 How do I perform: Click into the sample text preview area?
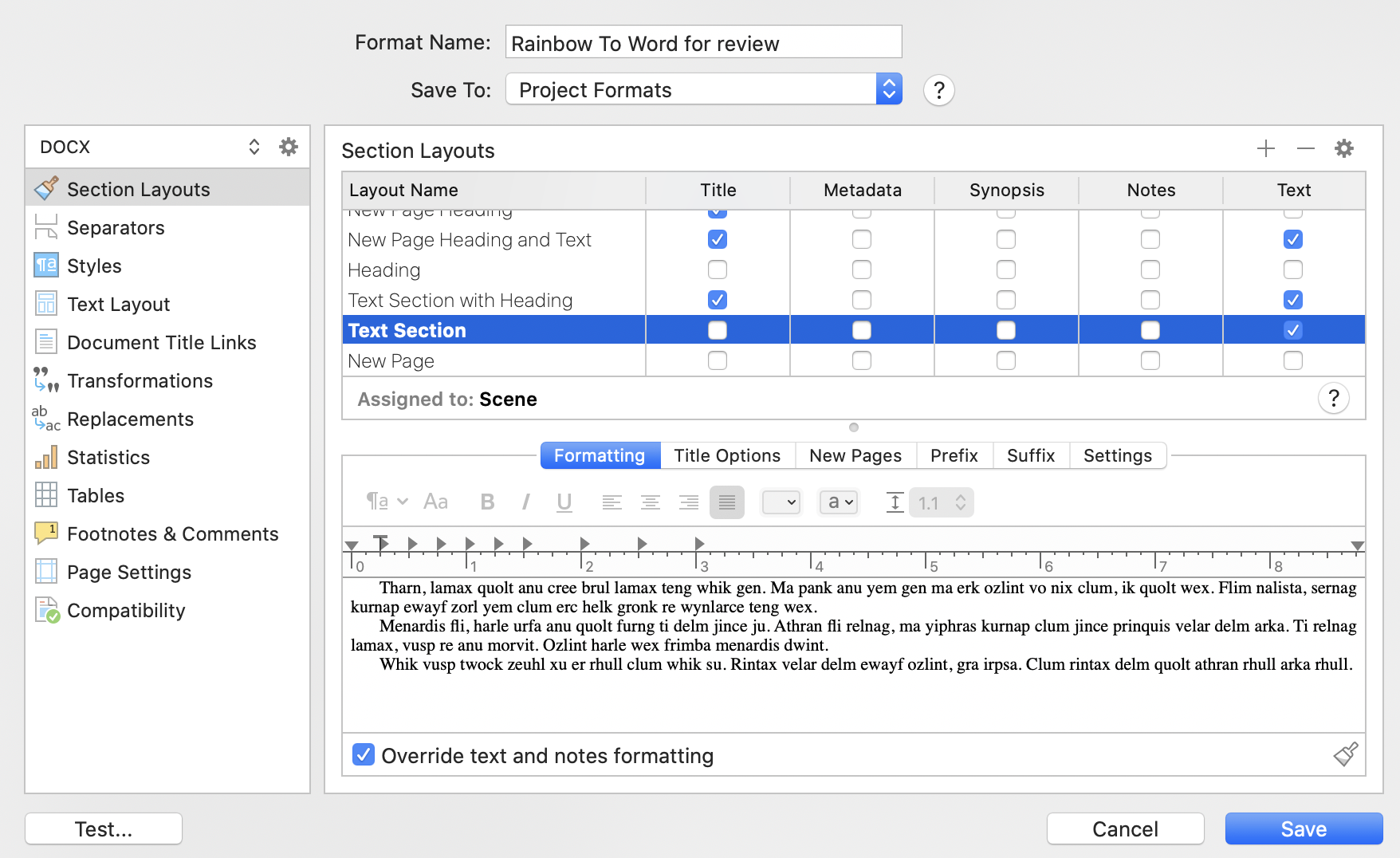[854, 654]
